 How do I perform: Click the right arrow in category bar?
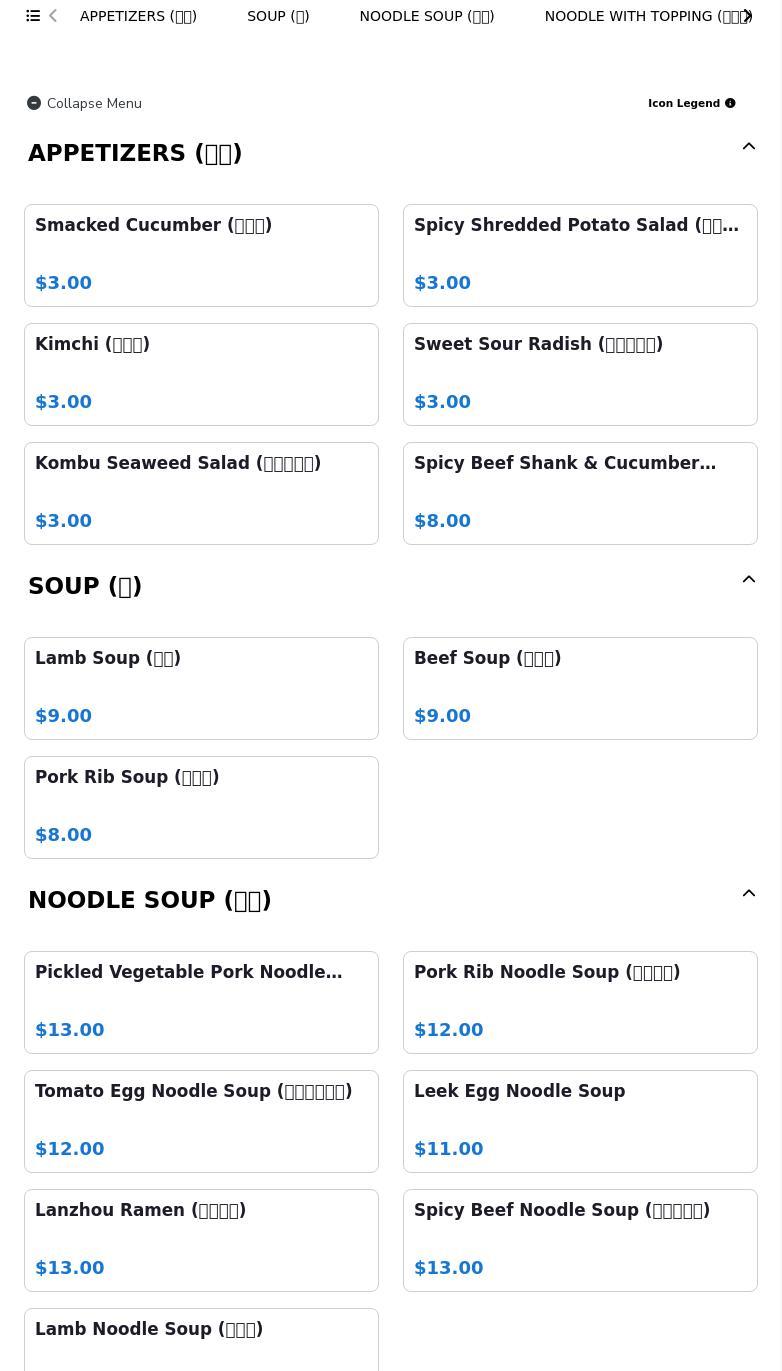click(x=748, y=16)
